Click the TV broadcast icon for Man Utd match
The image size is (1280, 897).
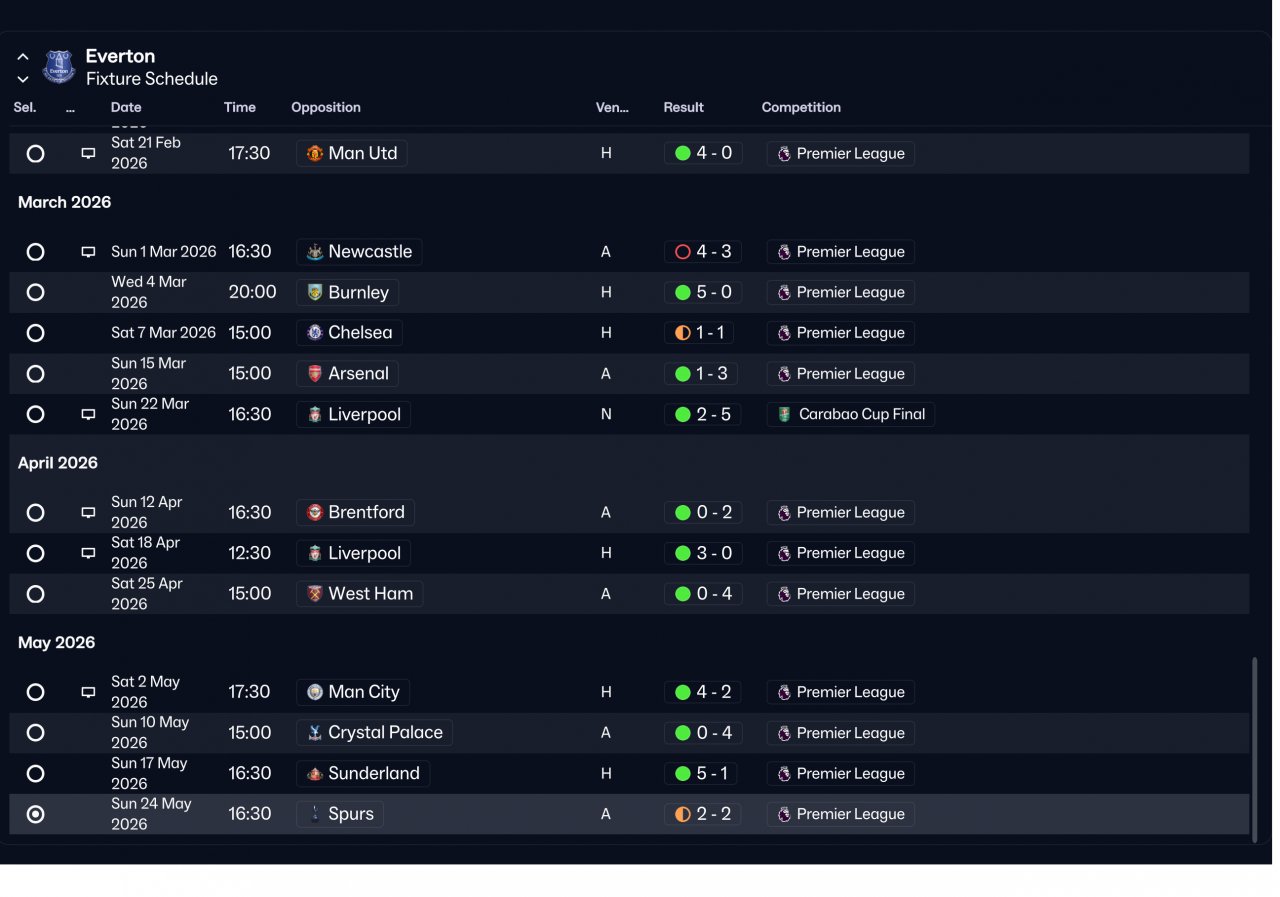coord(88,154)
